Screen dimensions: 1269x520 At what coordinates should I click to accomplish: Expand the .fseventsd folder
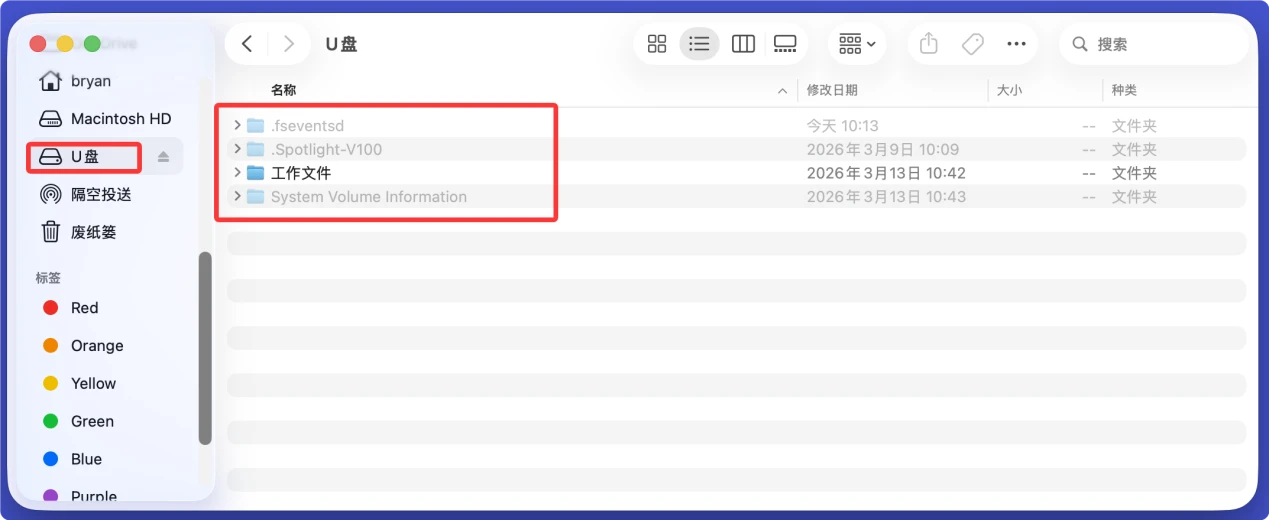pos(237,125)
